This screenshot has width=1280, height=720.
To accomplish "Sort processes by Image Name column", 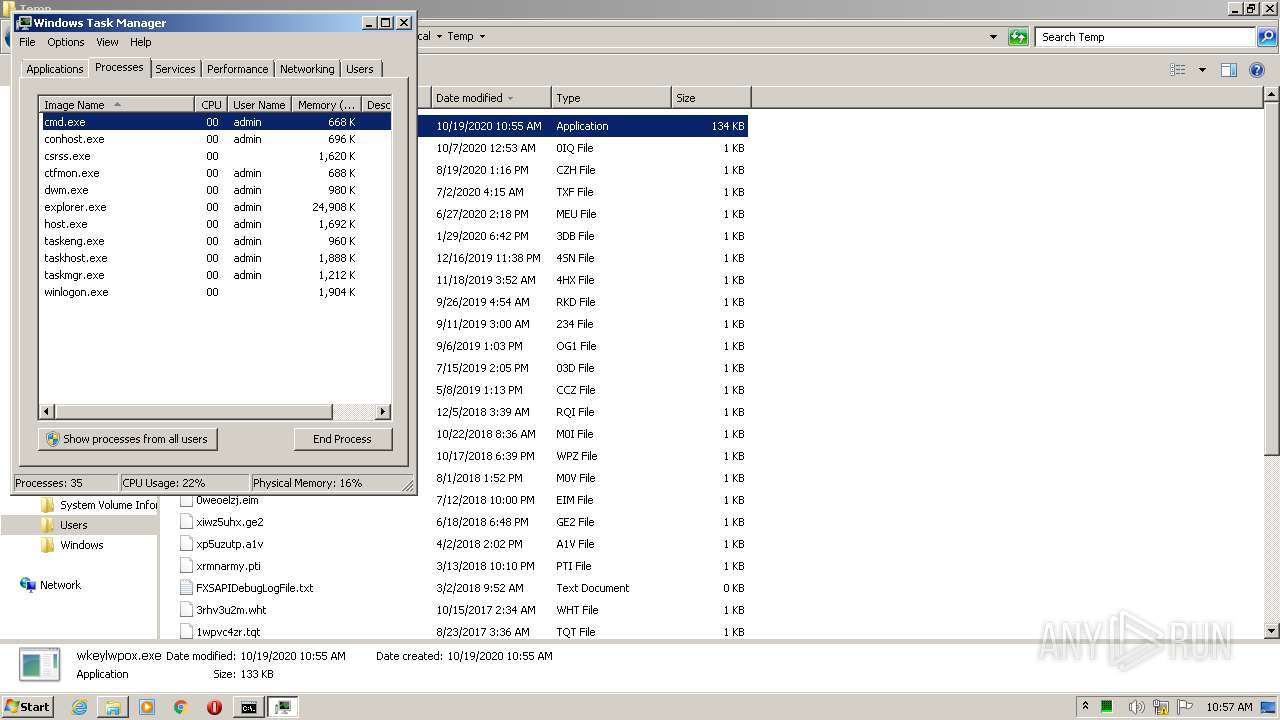I will [x=117, y=105].
